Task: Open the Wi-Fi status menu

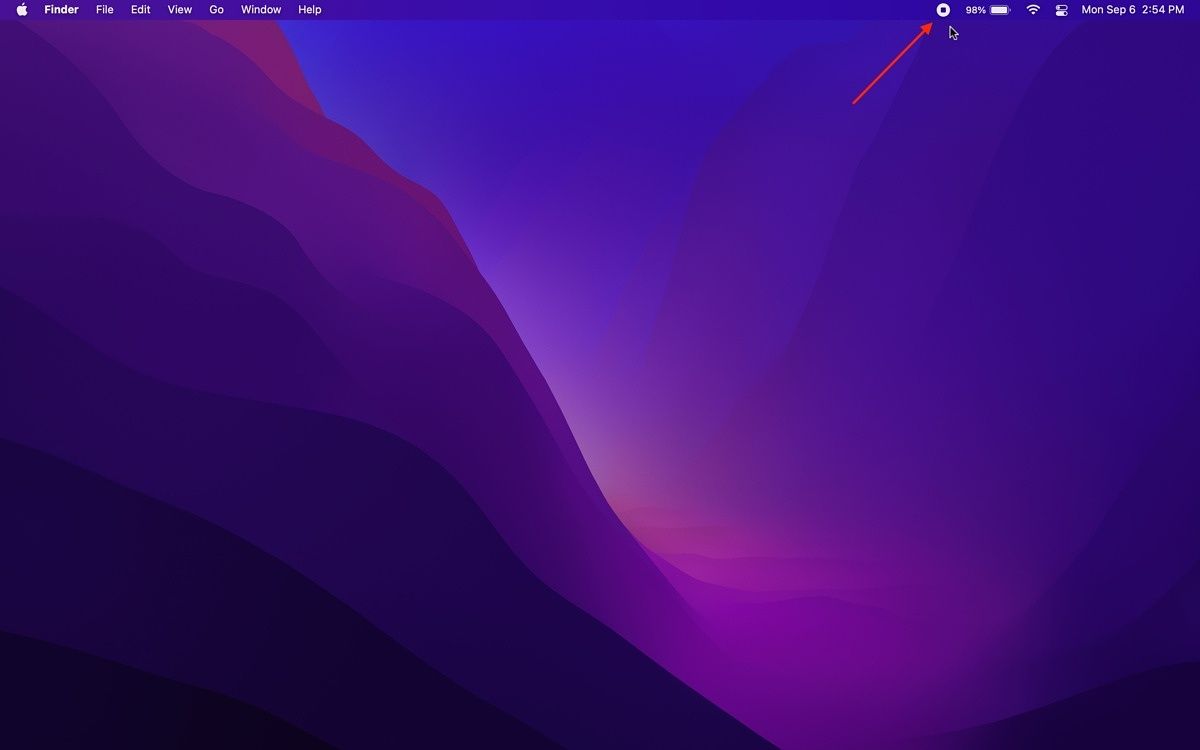Action: pos(1033,10)
